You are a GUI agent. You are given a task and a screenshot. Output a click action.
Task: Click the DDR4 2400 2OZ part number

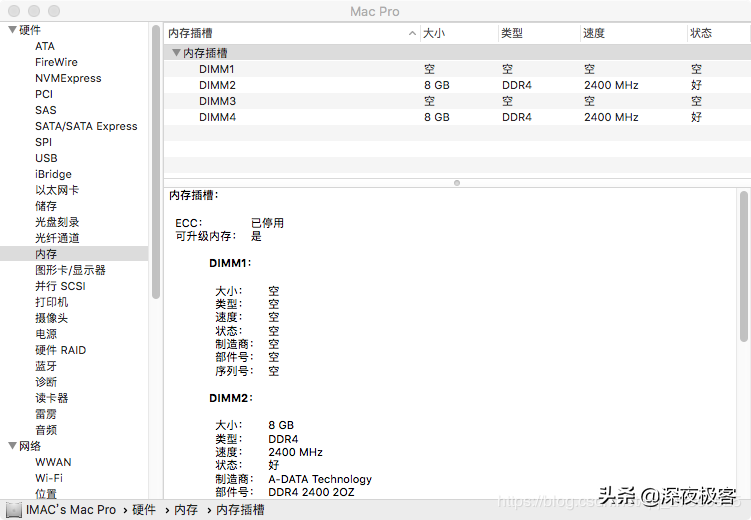click(x=311, y=492)
